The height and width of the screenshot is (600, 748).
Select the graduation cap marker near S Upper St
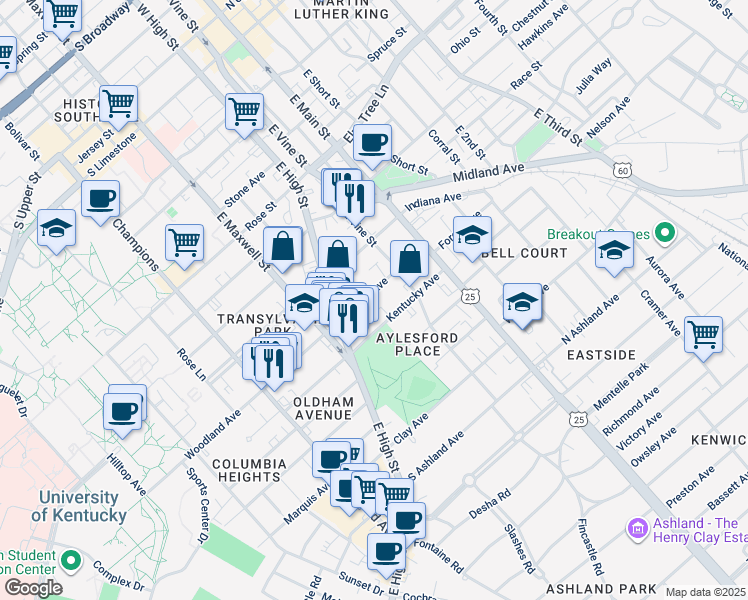point(56,229)
